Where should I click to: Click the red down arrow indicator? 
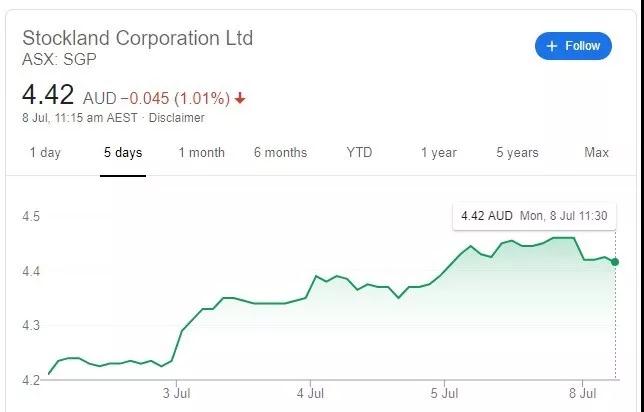tap(241, 98)
